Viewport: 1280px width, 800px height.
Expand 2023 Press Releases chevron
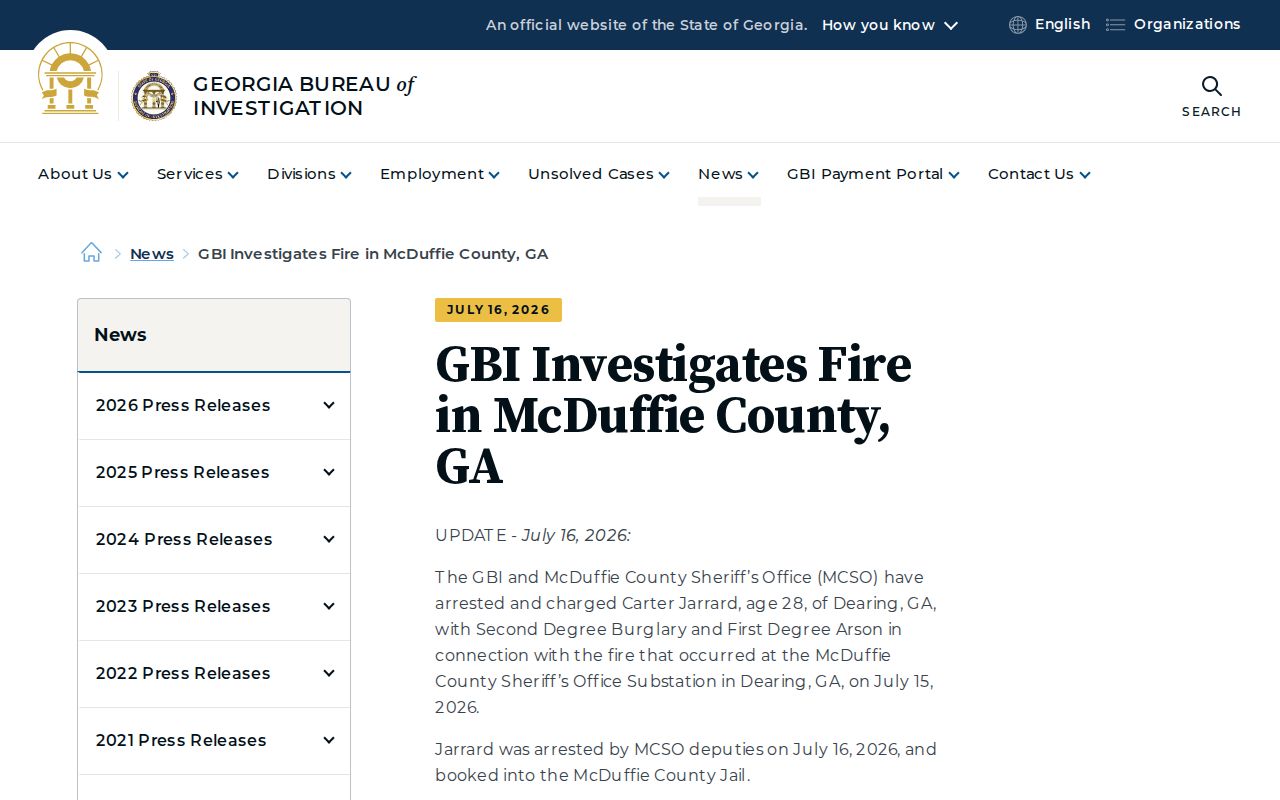[x=328, y=606]
